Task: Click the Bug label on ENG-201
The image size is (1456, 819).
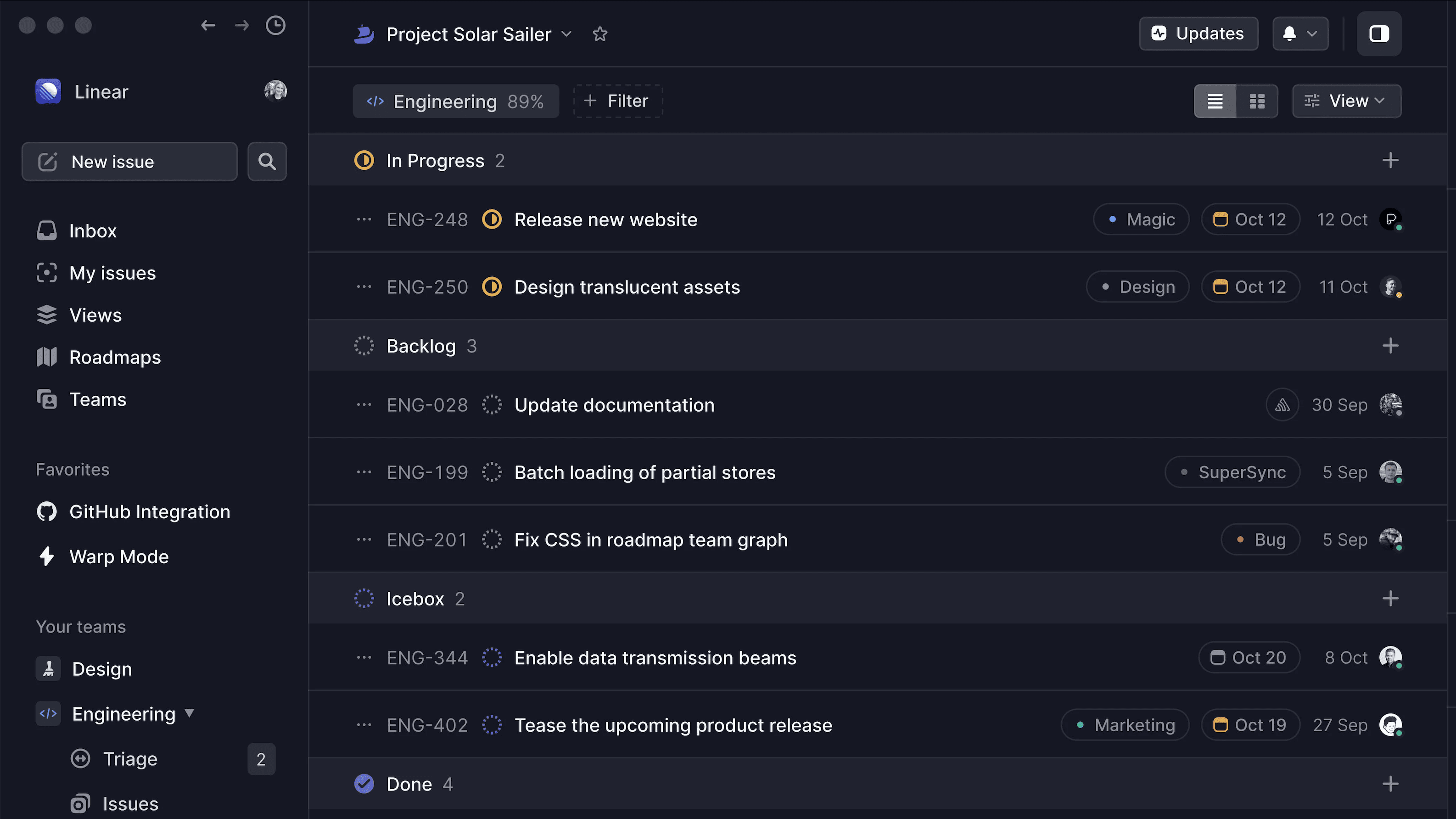Action: (1261, 540)
